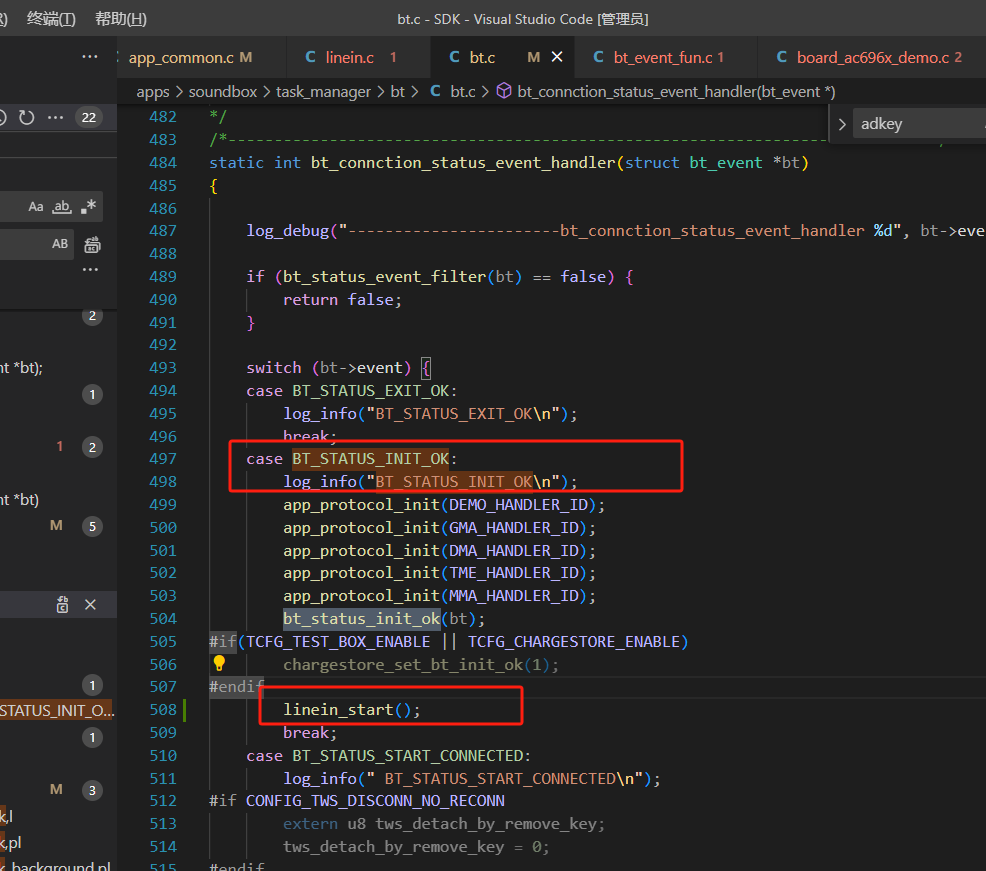Click the C file icon on linein.c tab
Screen dimensions: 986x871
pos(311,57)
